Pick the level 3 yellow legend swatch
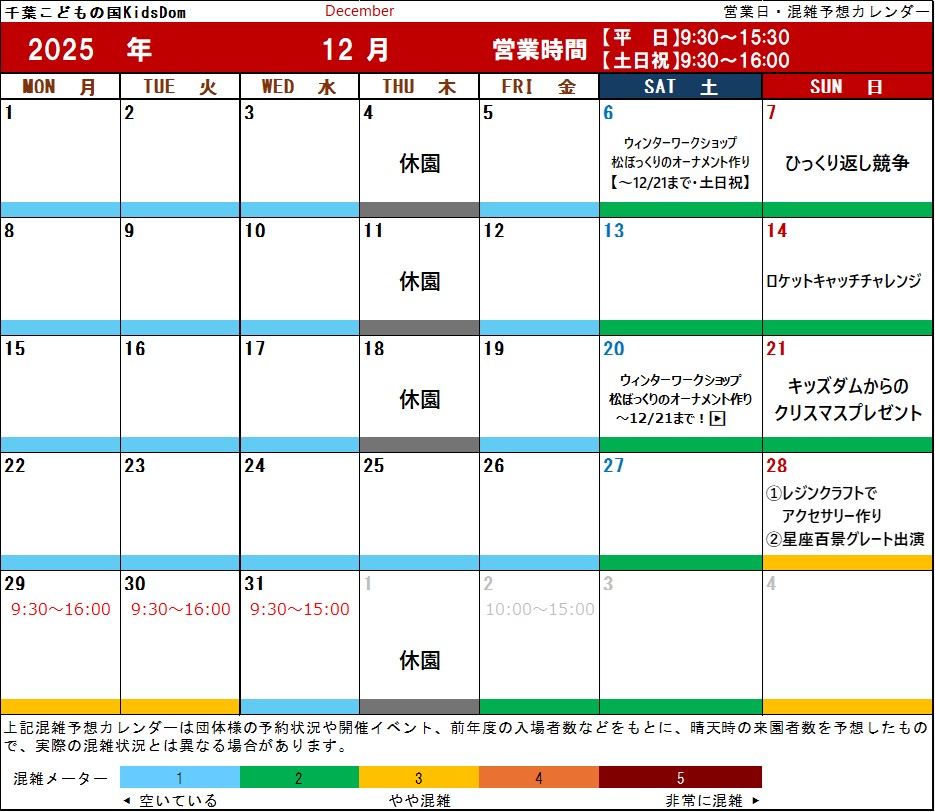This screenshot has height=812, width=935. pyautogui.click(x=419, y=777)
